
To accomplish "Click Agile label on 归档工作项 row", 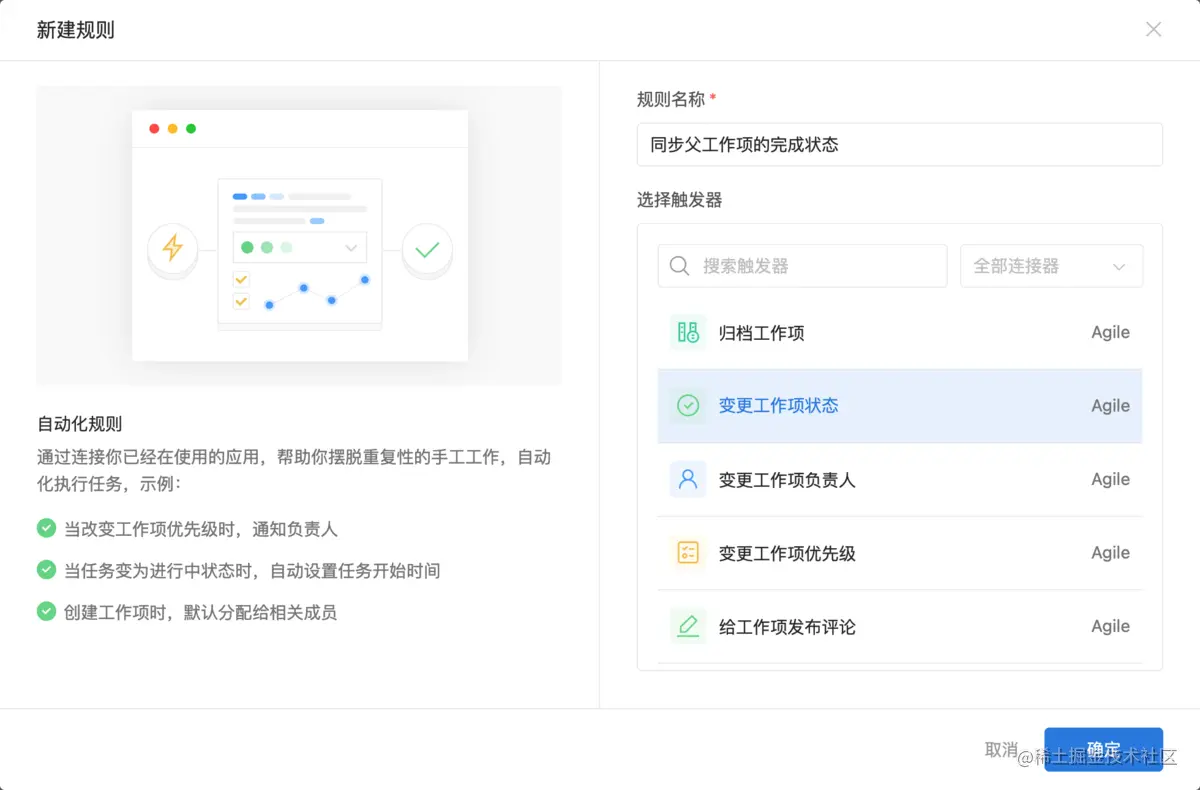I will (x=1110, y=333).
